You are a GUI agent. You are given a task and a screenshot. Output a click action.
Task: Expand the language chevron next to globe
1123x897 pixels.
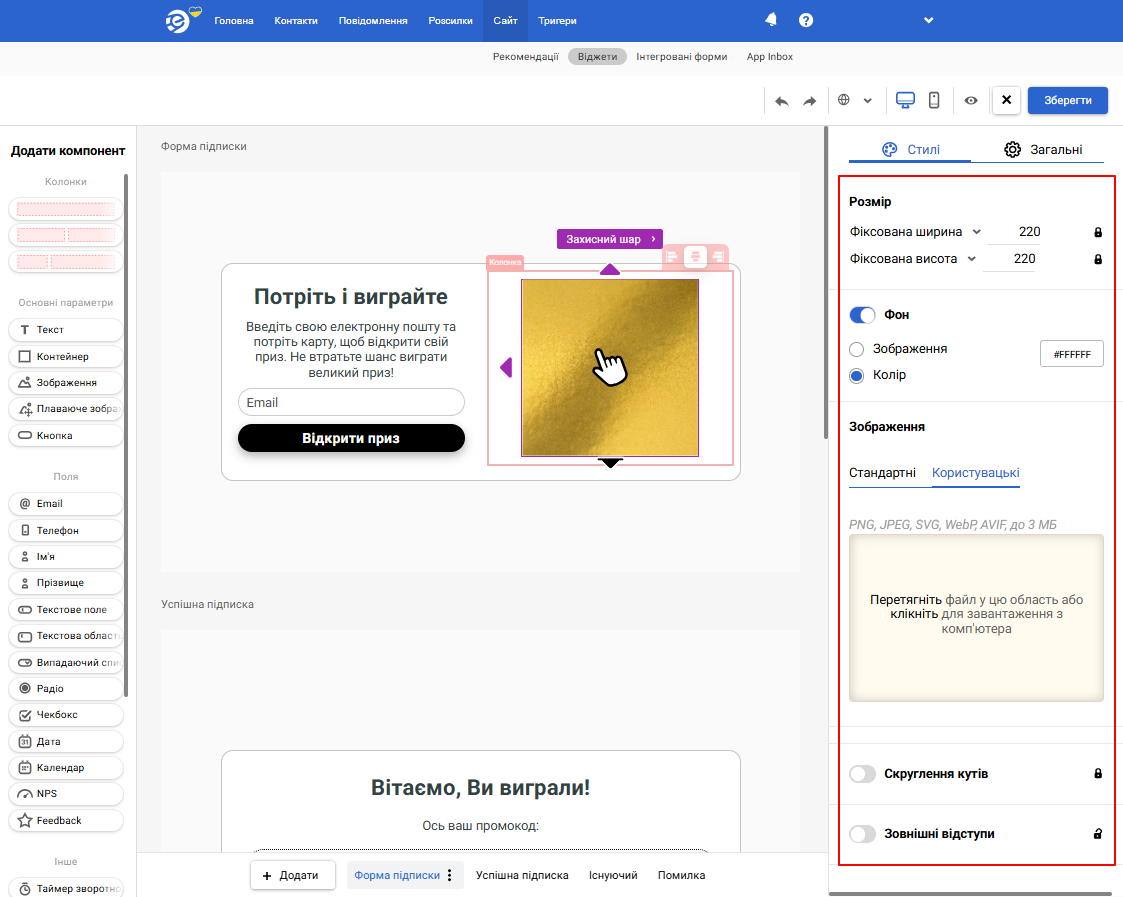(x=867, y=101)
